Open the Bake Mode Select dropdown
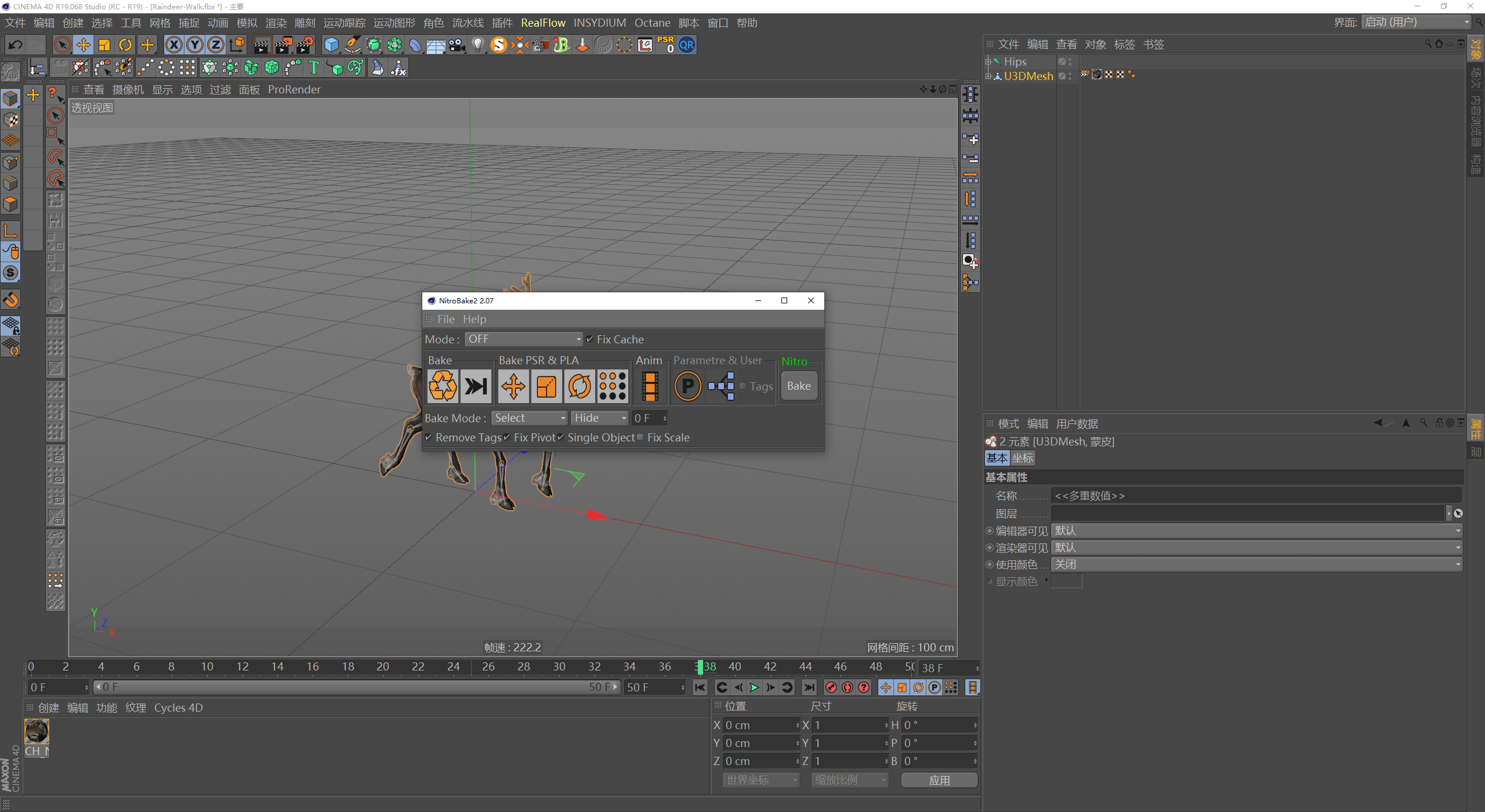The height and width of the screenshot is (812, 1485). (529, 418)
